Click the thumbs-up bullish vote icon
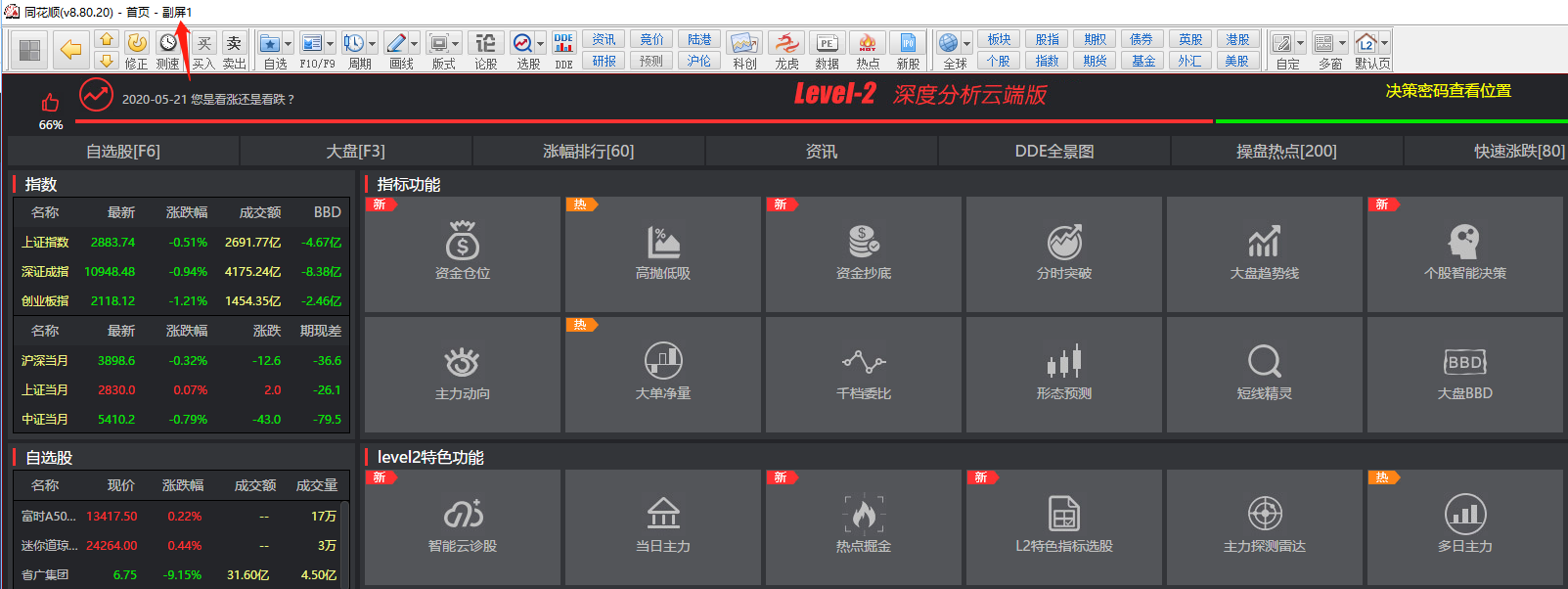This screenshot has height=589, width=1568. 51,103
